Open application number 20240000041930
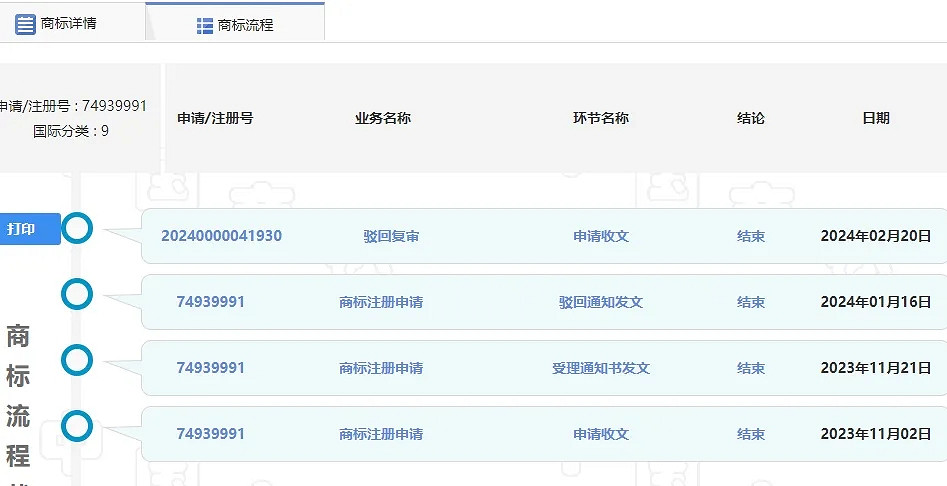Image resolution: width=947 pixels, height=486 pixels. click(221, 237)
